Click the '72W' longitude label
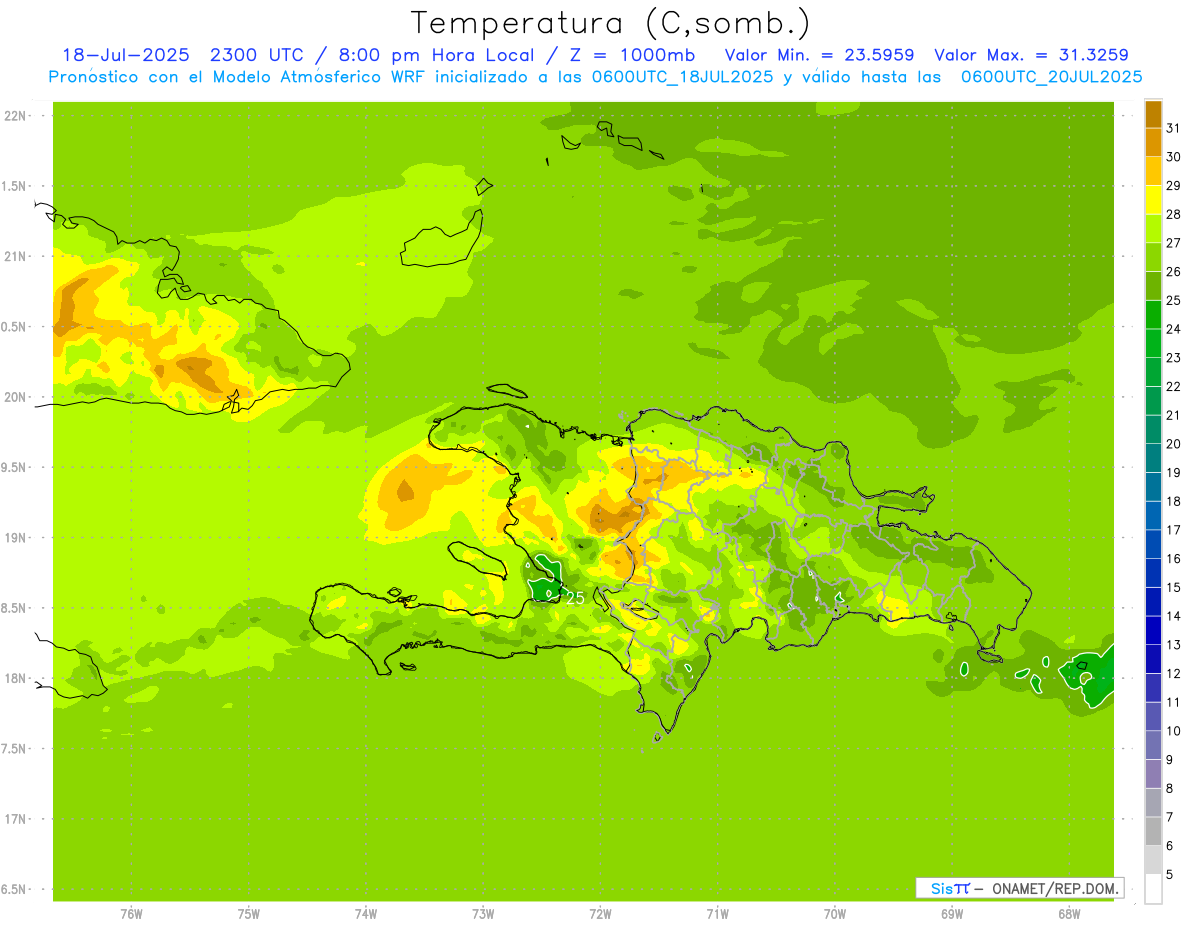Image resolution: width=1200 pixels, height=927 pixels. click(600, 913)
